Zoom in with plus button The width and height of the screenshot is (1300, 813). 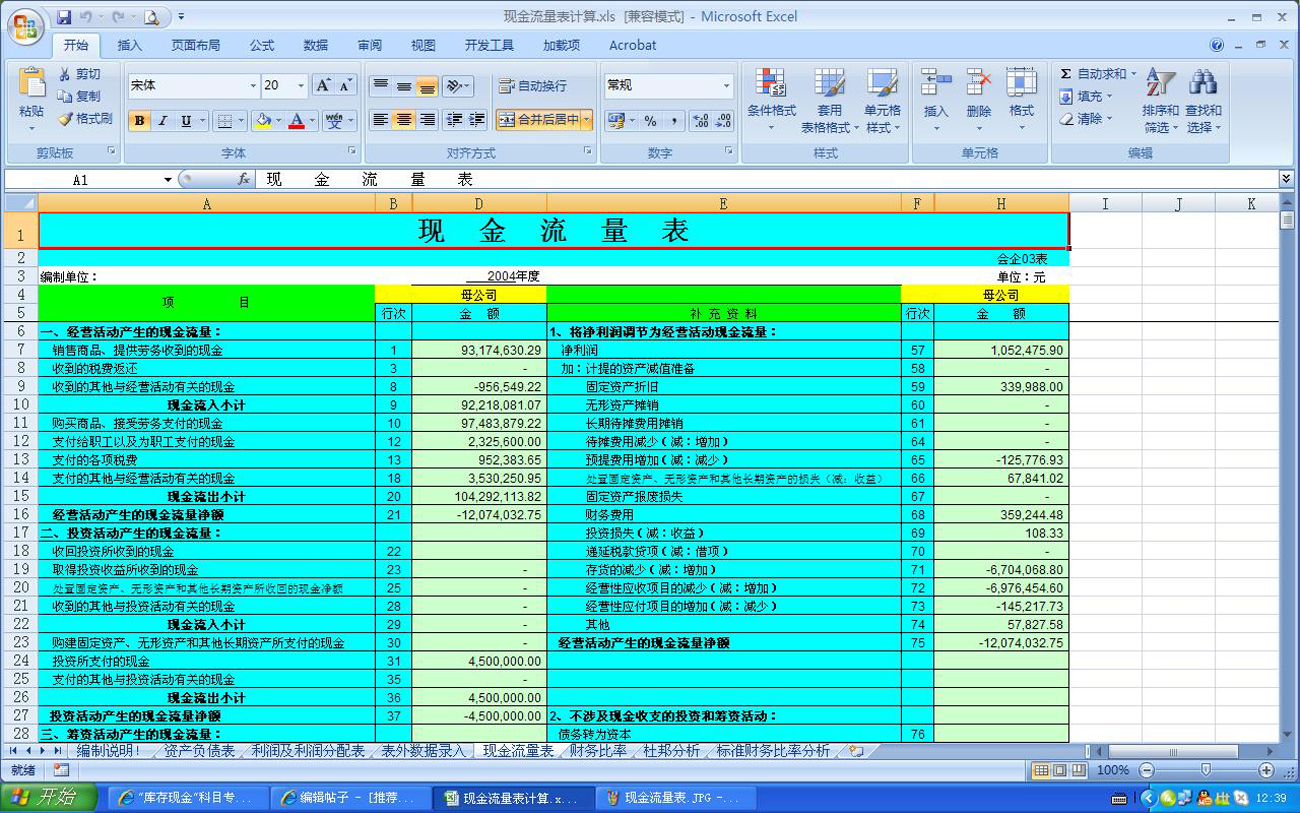pos(1266,770)
